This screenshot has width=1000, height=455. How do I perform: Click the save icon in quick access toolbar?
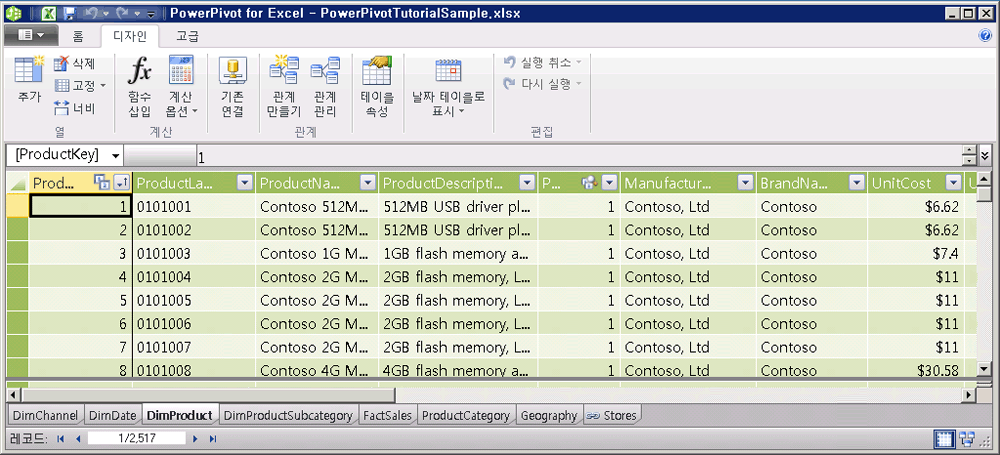[70, 13]
